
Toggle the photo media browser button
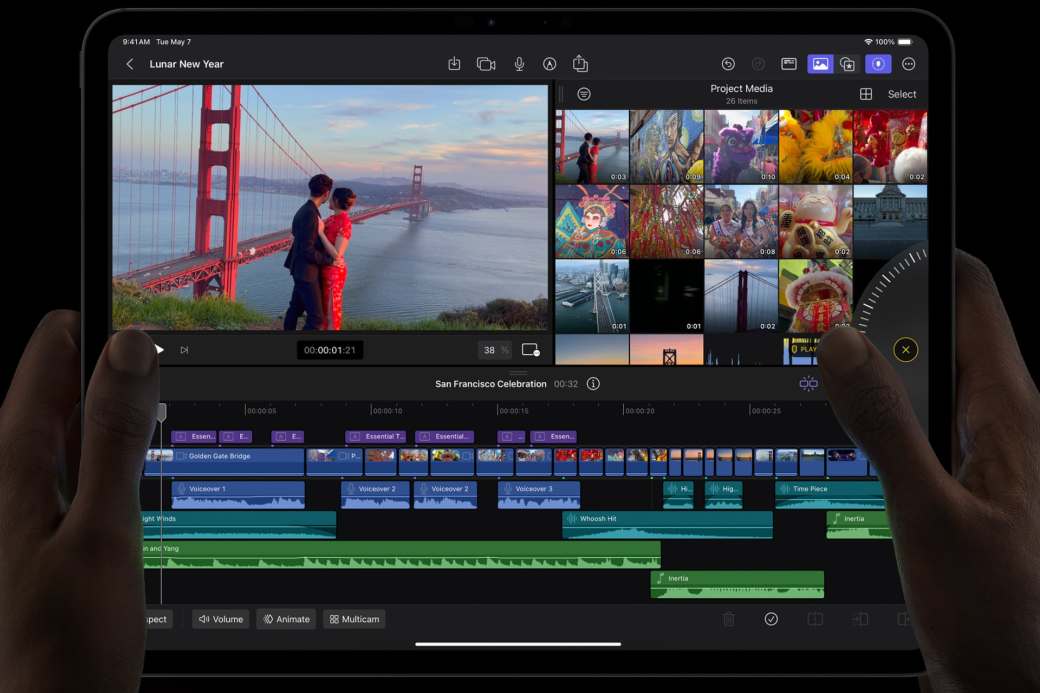point(820,64)
